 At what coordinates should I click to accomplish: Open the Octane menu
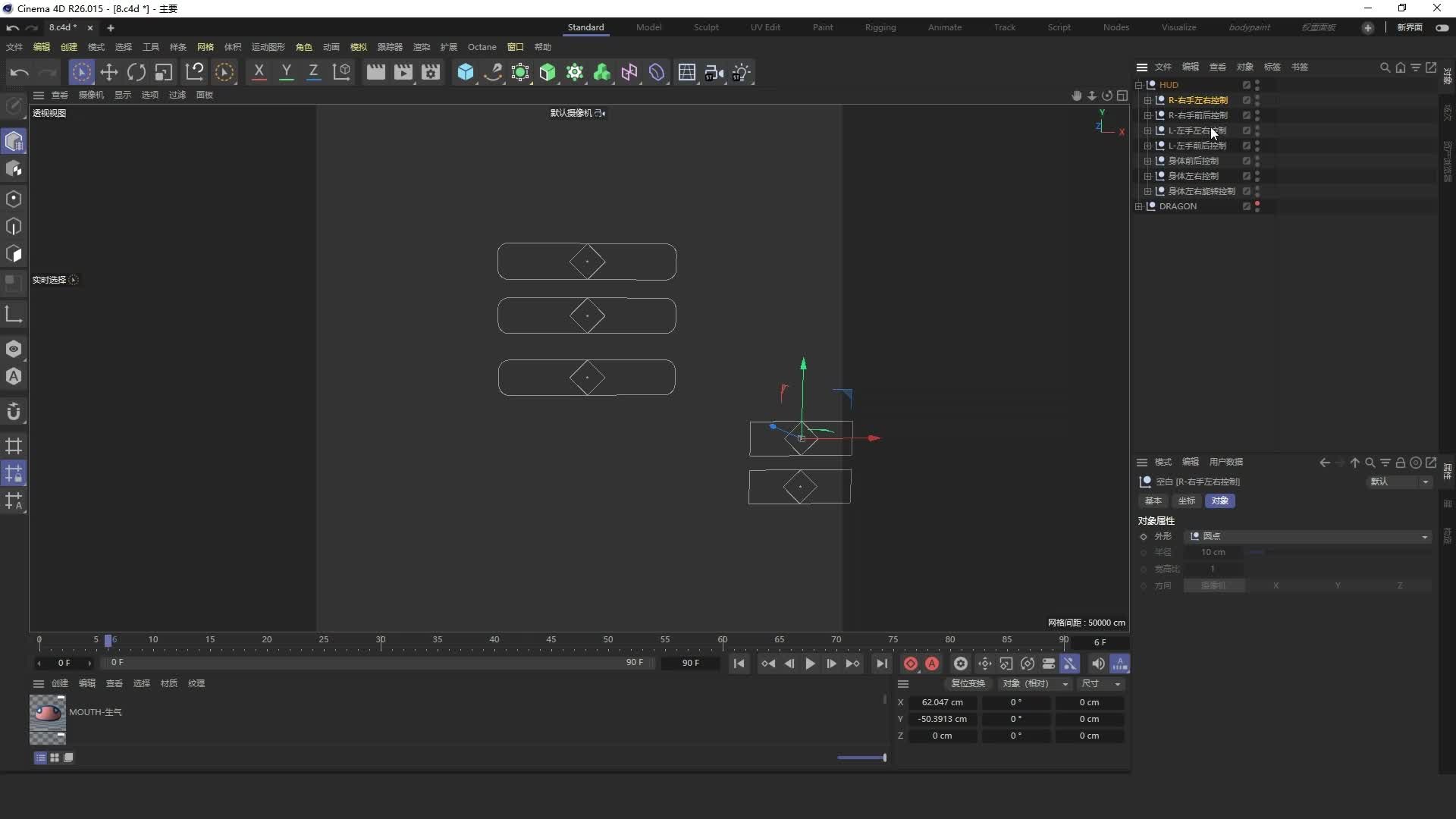pos(482,47)
